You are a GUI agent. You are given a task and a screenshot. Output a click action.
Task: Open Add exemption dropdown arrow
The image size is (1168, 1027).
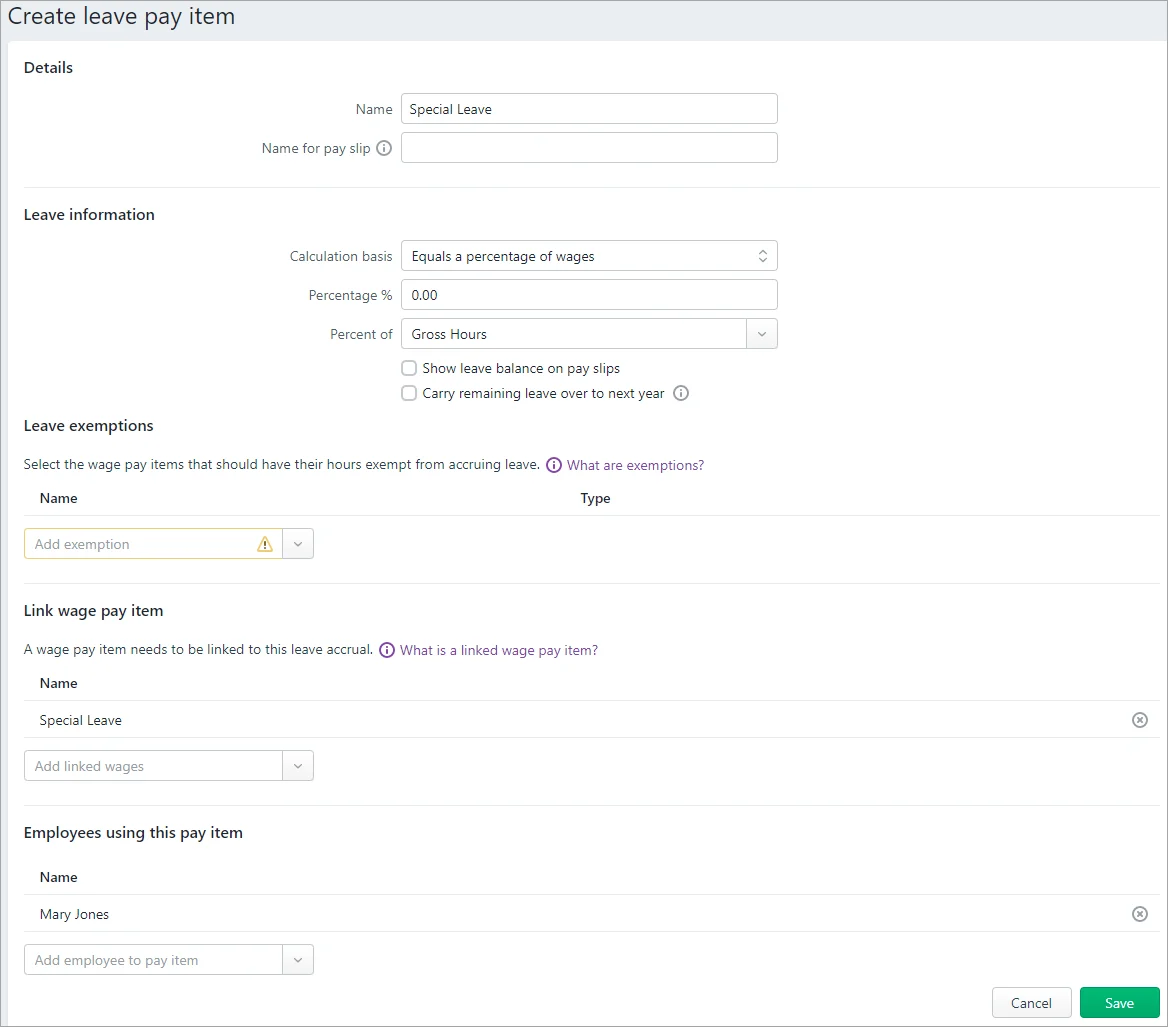click(x=298, y=544)
